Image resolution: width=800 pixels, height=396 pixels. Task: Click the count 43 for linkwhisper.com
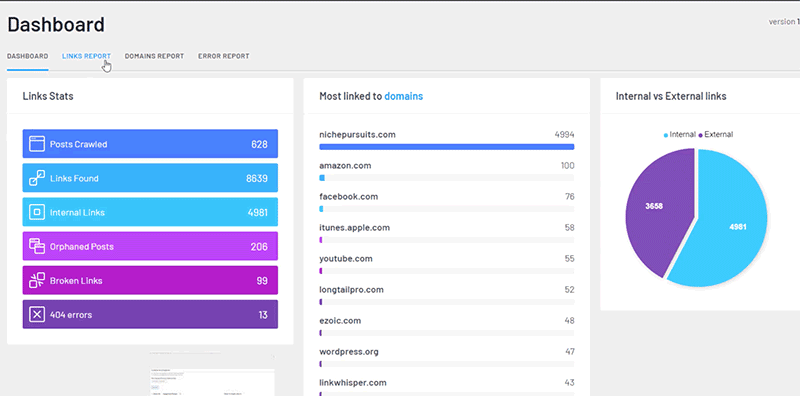tap(569, 383)
